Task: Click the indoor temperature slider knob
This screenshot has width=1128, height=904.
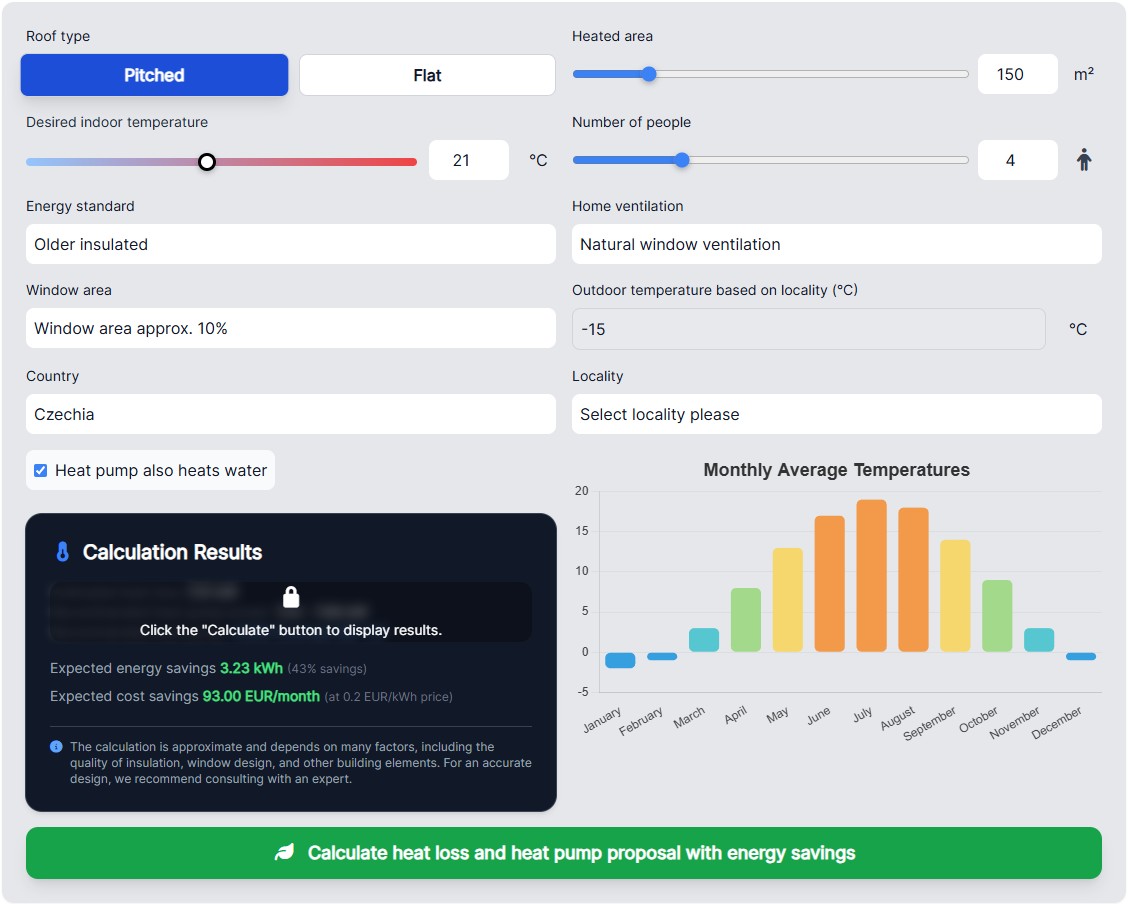Action: (x=207, y=162)
